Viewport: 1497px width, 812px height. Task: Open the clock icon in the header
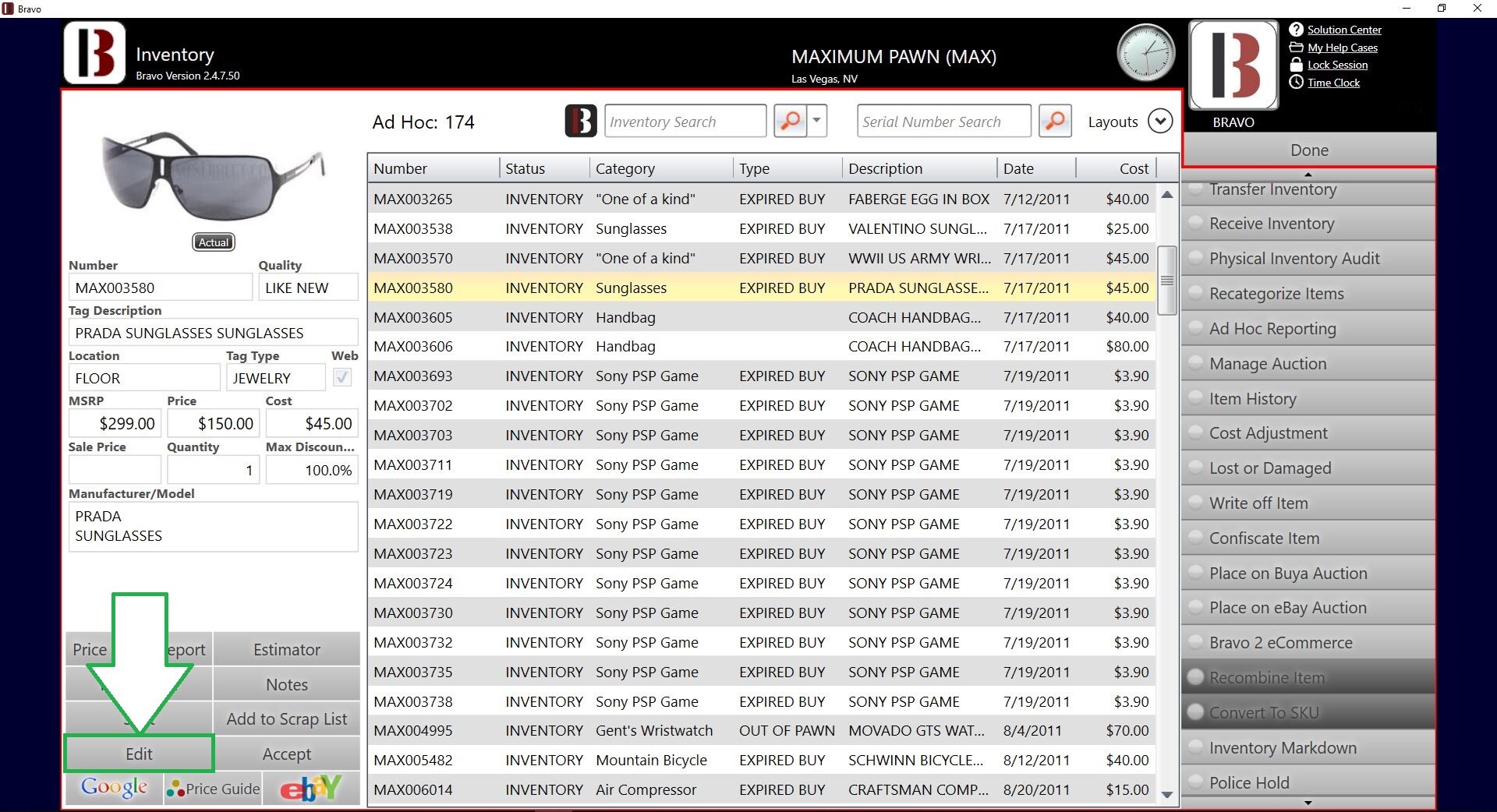click(1145, 53)
